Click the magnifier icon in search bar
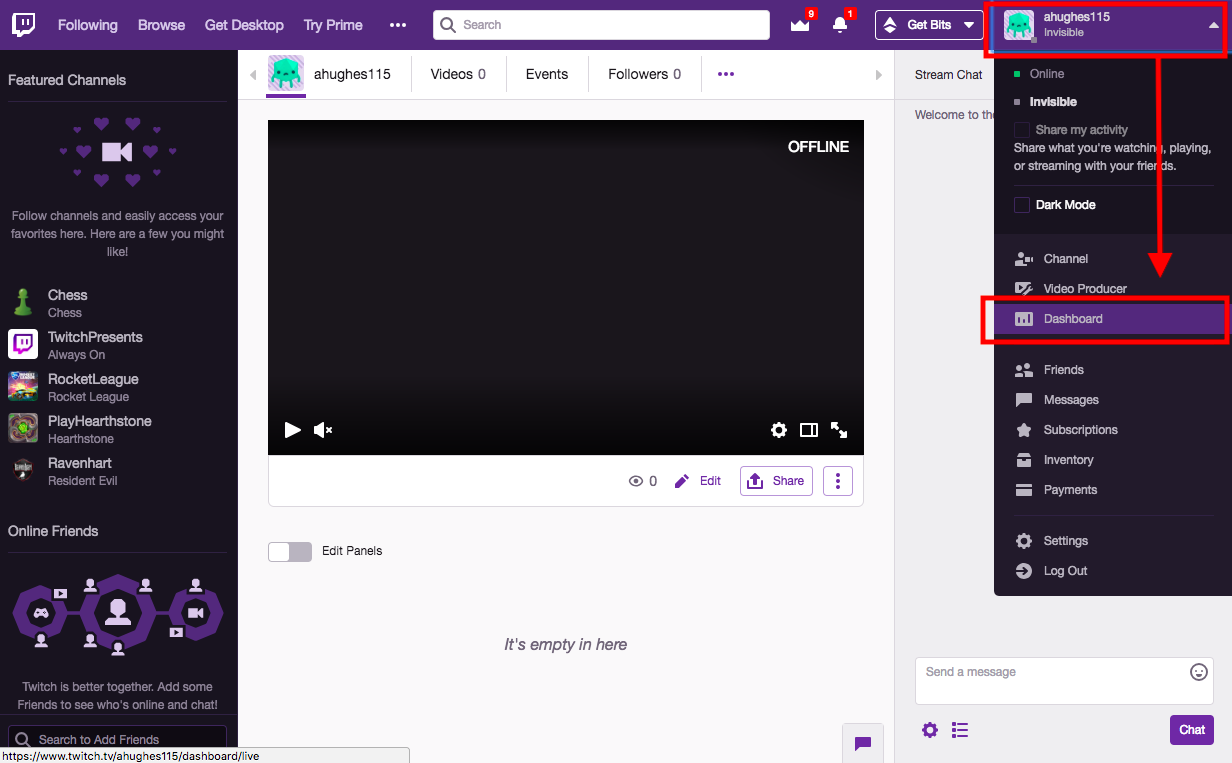The height and width of the screenshot is (763, 1232). [448, 25]
